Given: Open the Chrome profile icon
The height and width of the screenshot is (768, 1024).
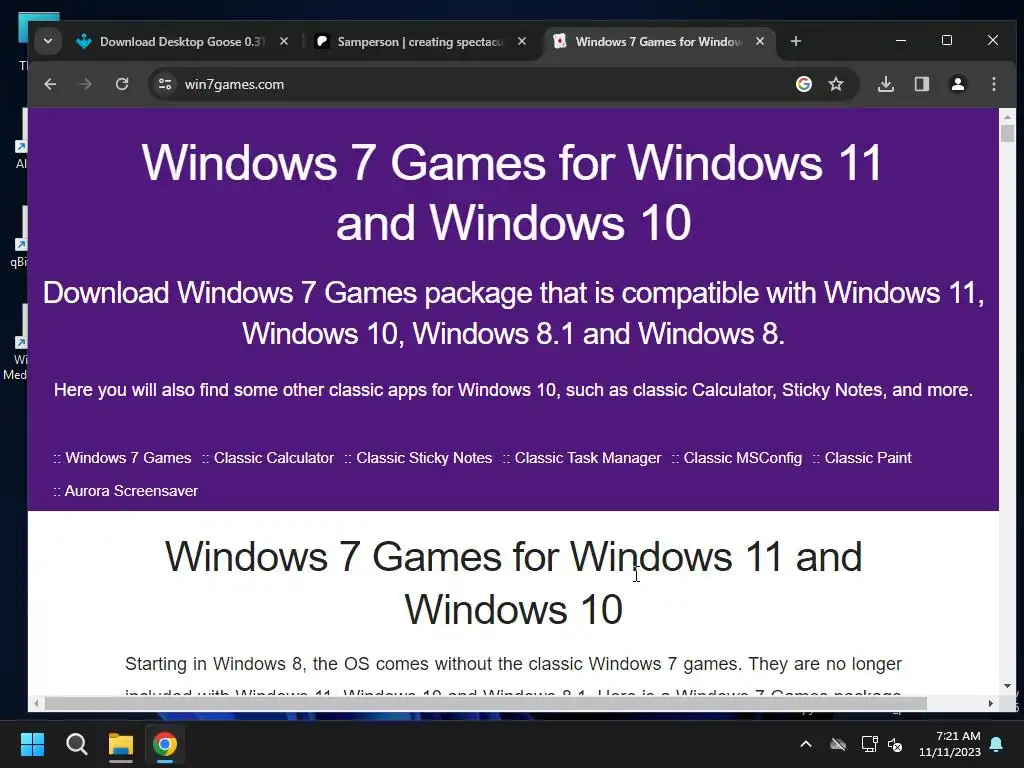Looking at the screenshot, I should tap(957, 84).
